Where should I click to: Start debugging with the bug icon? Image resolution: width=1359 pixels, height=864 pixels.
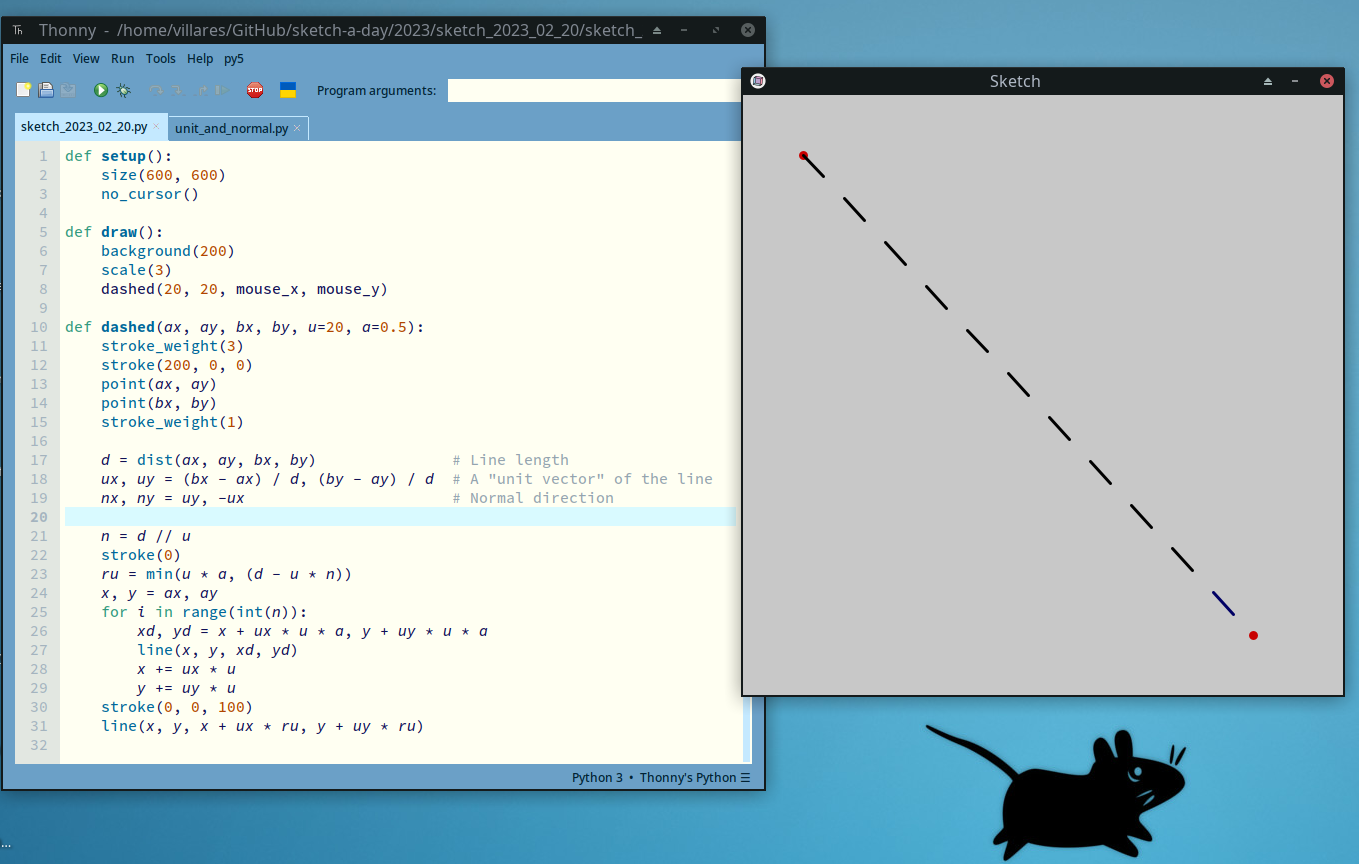(x=123, y=91)
